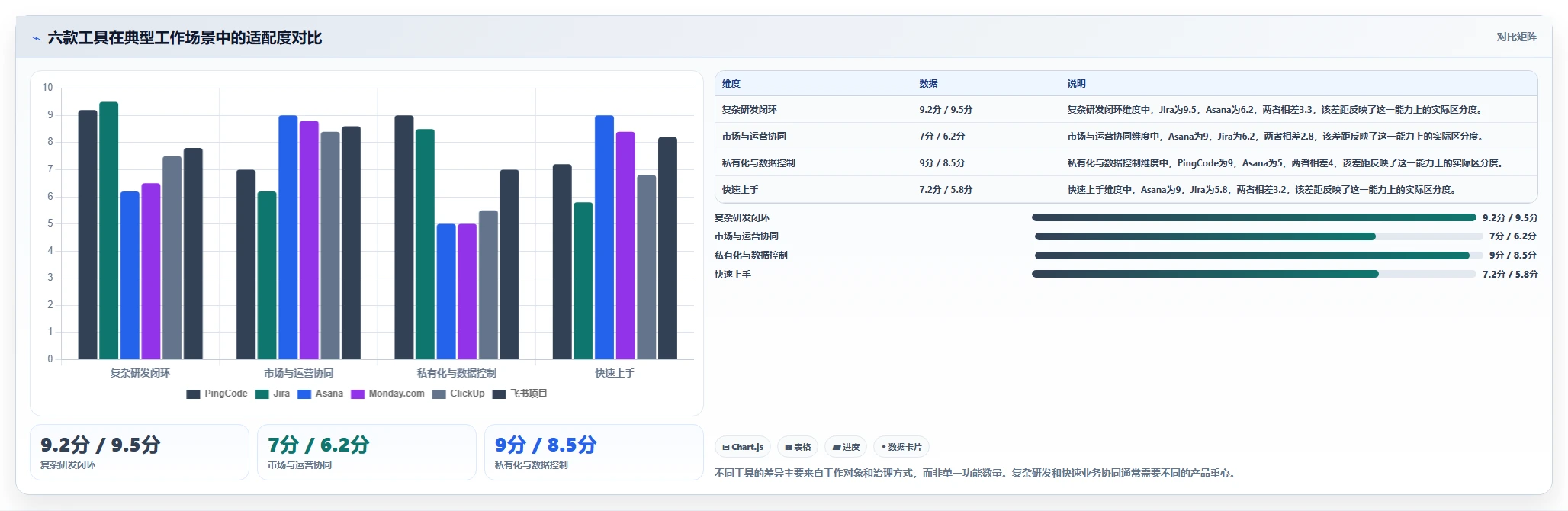Click Asana bar in 市场与运营协同 group

pyautogui.click(x=288, y=237)
